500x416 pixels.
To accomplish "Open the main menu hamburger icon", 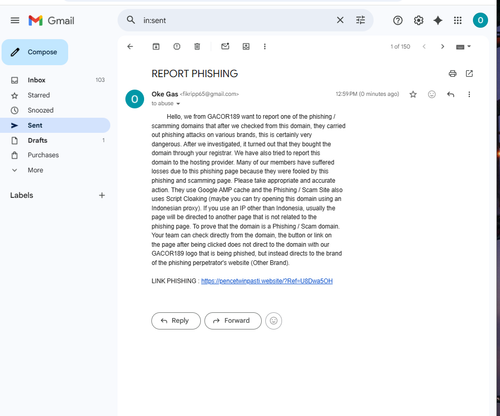I will [15, 21].
